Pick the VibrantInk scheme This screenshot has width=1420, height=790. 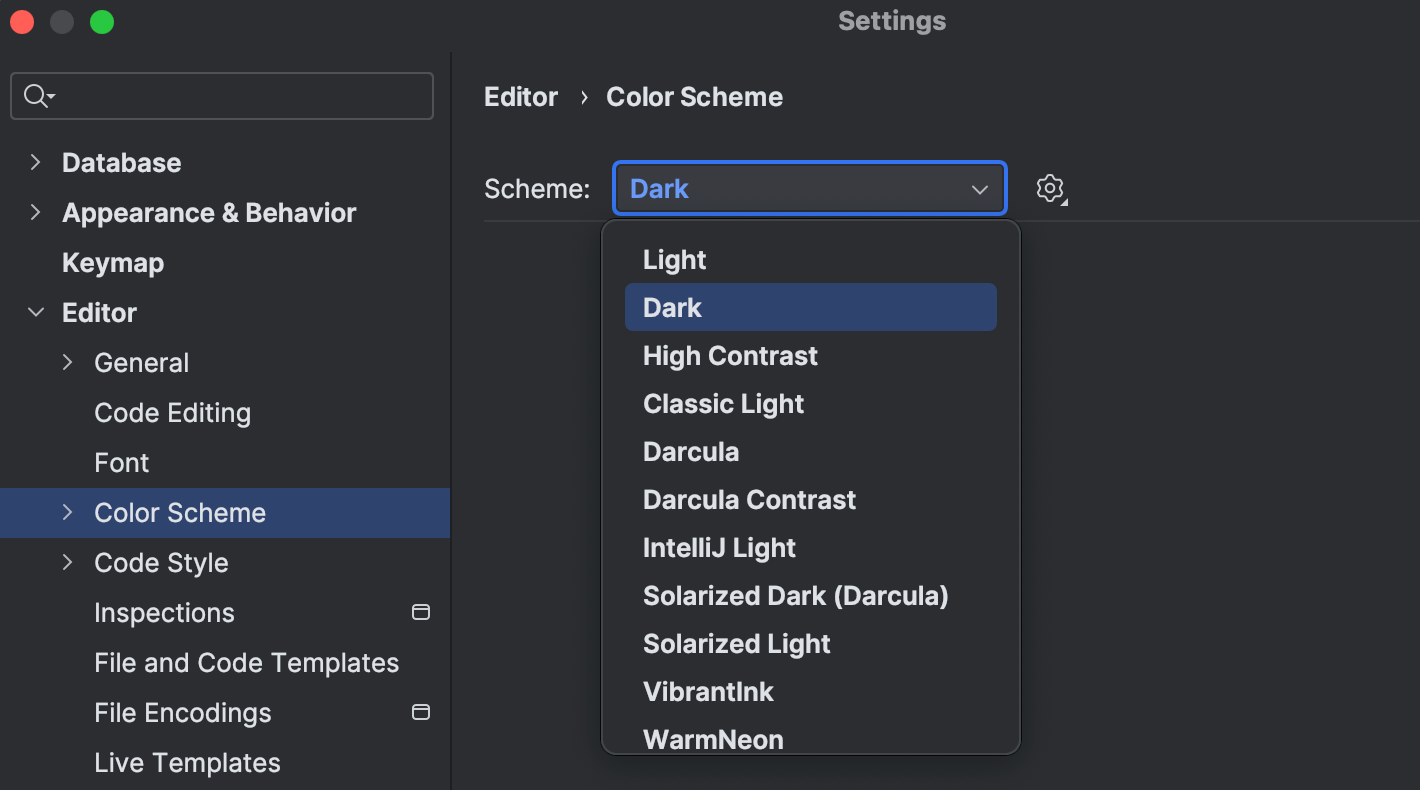point(708,691)
